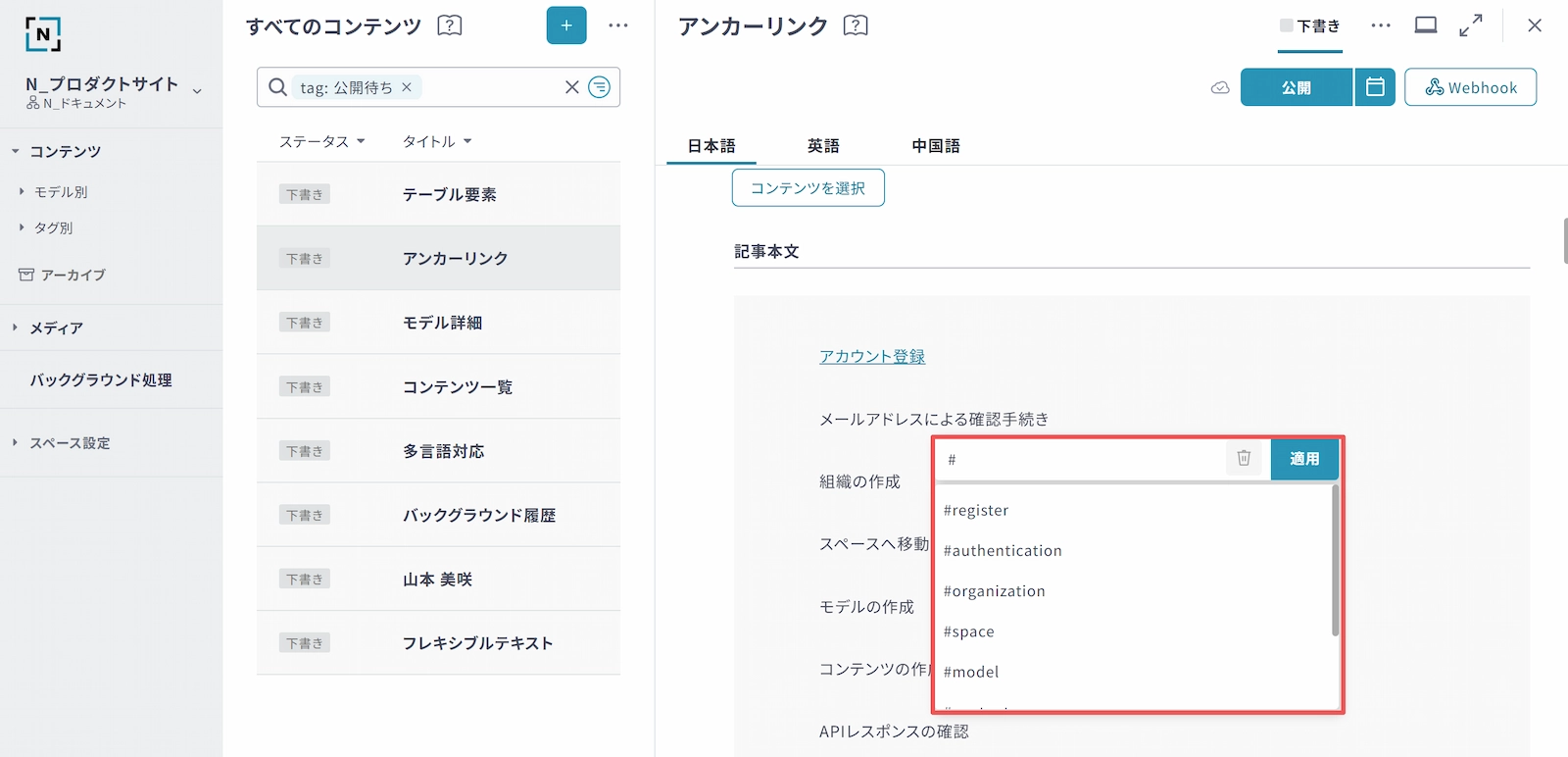Click the 適用 apply button
The image size is (1568, 757).
1304,459
